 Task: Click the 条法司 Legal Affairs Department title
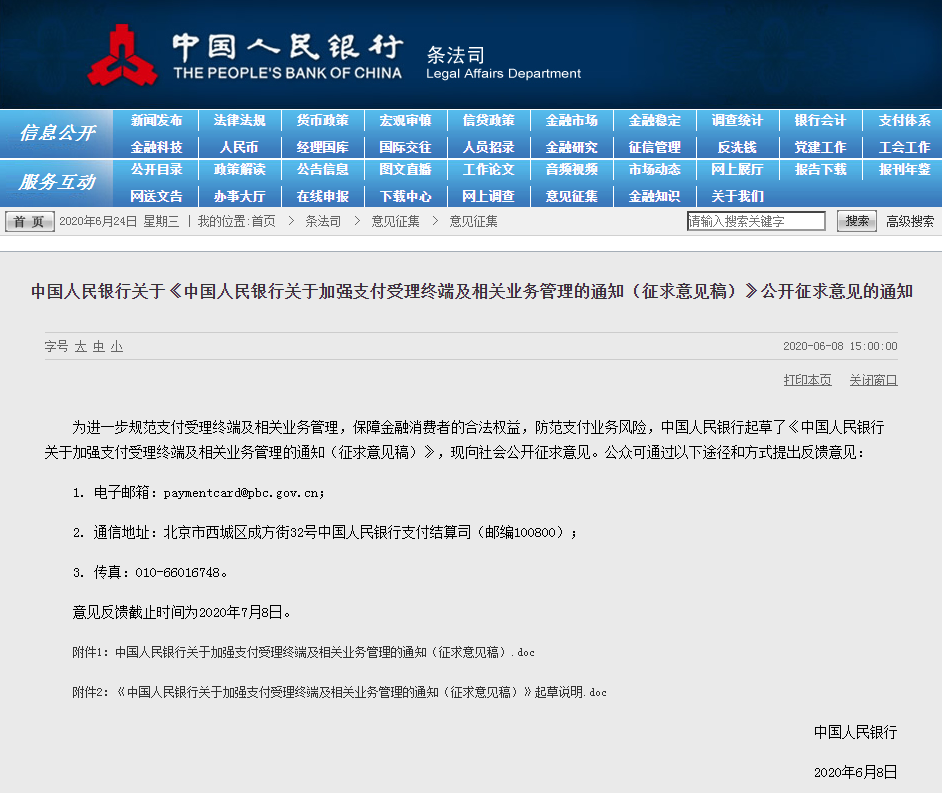click(x=503, y=63)
